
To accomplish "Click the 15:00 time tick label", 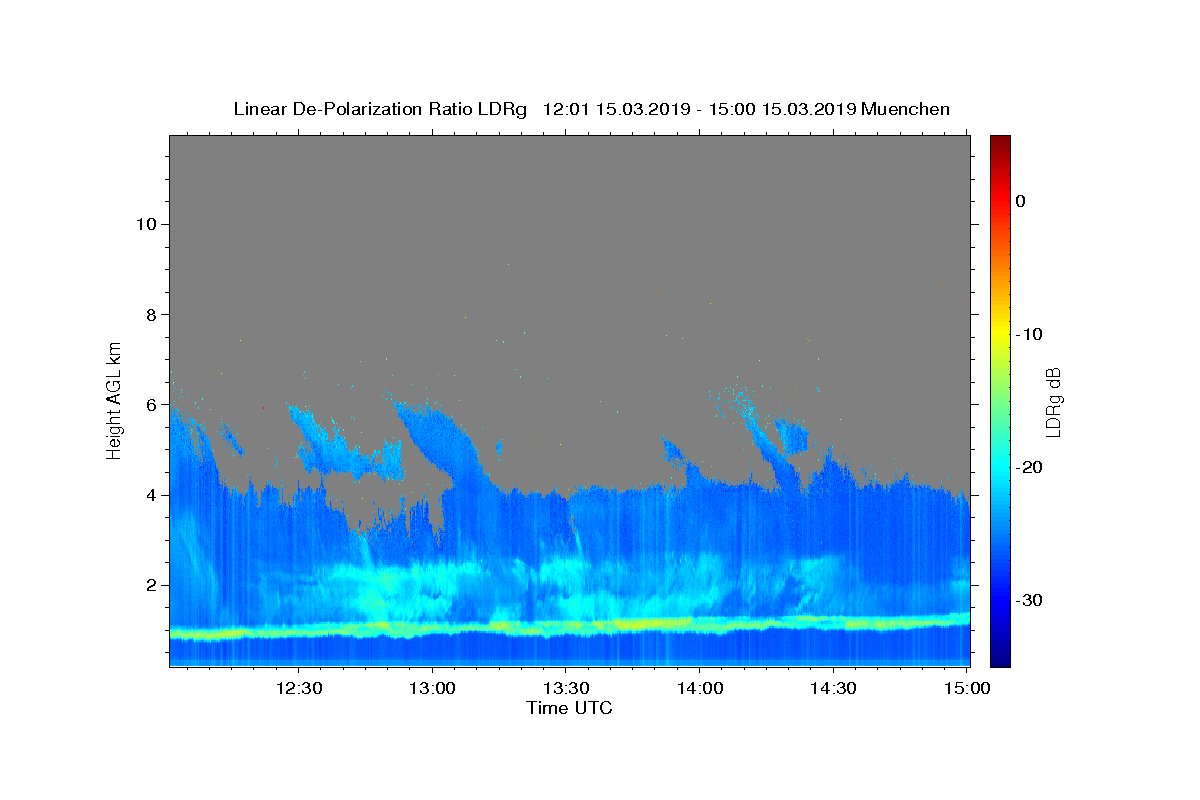I will pos(966,688).
